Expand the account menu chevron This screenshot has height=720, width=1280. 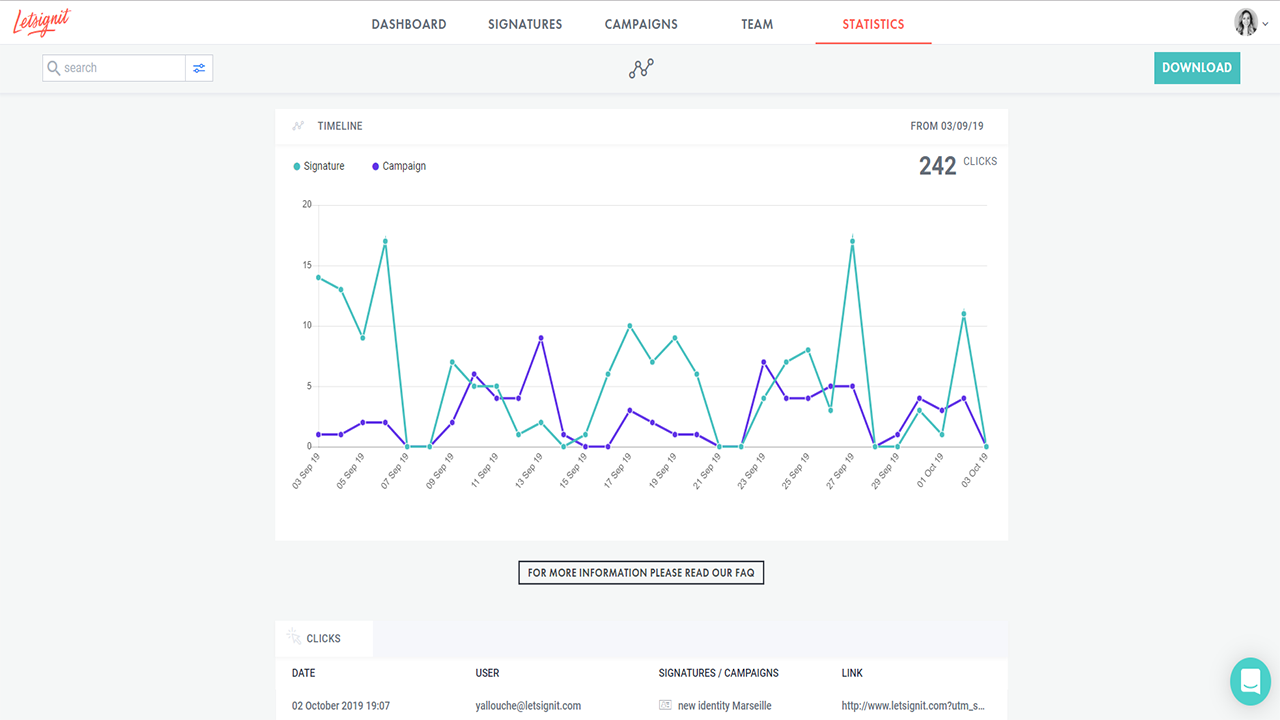(1266, 24)
